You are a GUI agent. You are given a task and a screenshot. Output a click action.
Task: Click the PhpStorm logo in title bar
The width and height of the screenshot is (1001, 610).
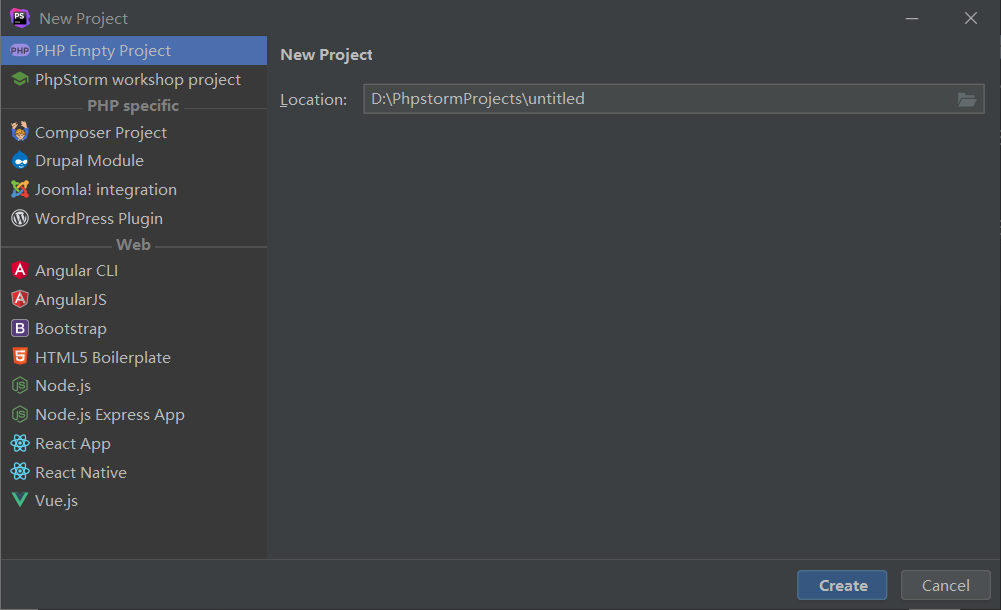point(20,18)
